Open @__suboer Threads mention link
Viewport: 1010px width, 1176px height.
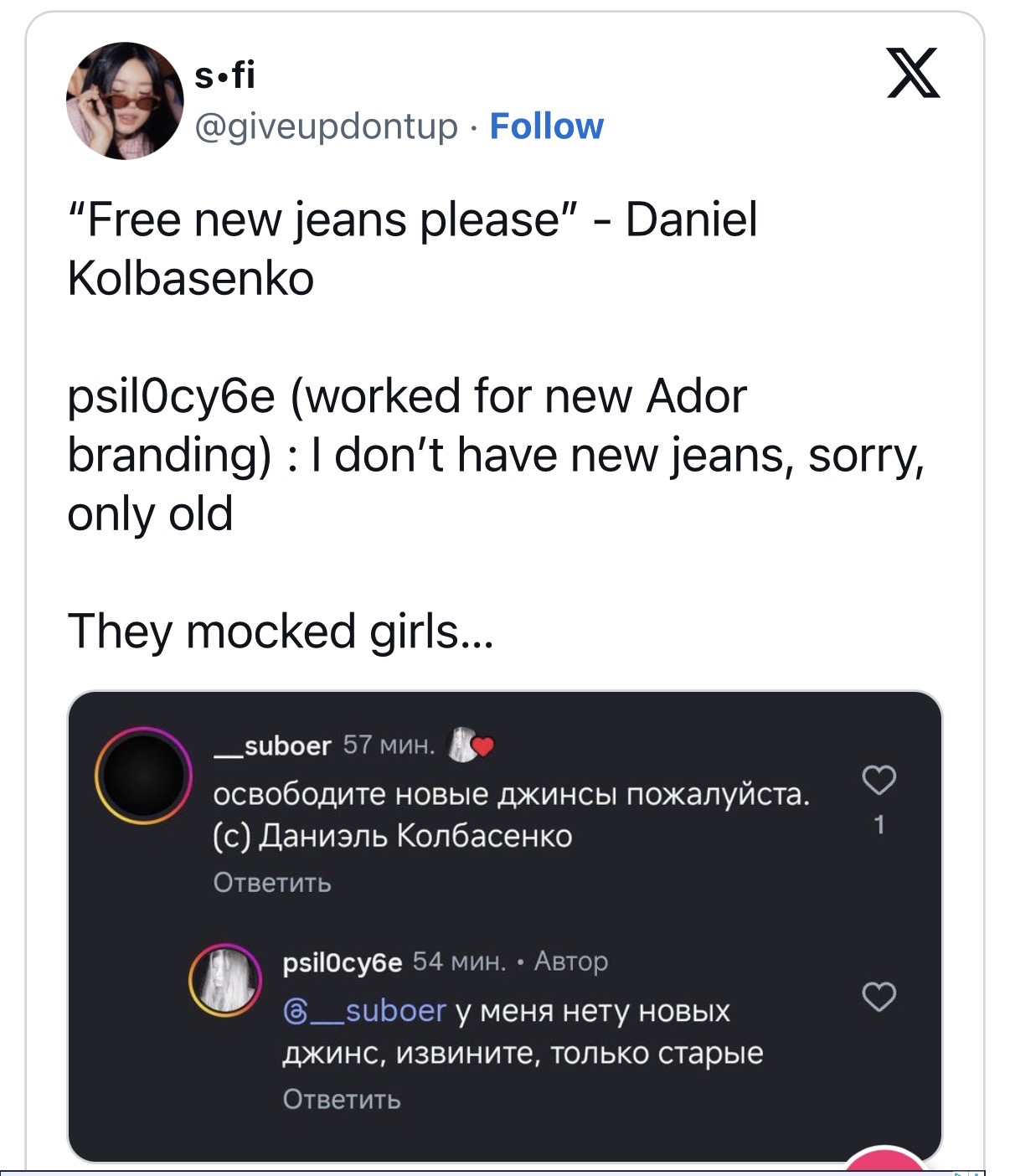coord(365,1011)
